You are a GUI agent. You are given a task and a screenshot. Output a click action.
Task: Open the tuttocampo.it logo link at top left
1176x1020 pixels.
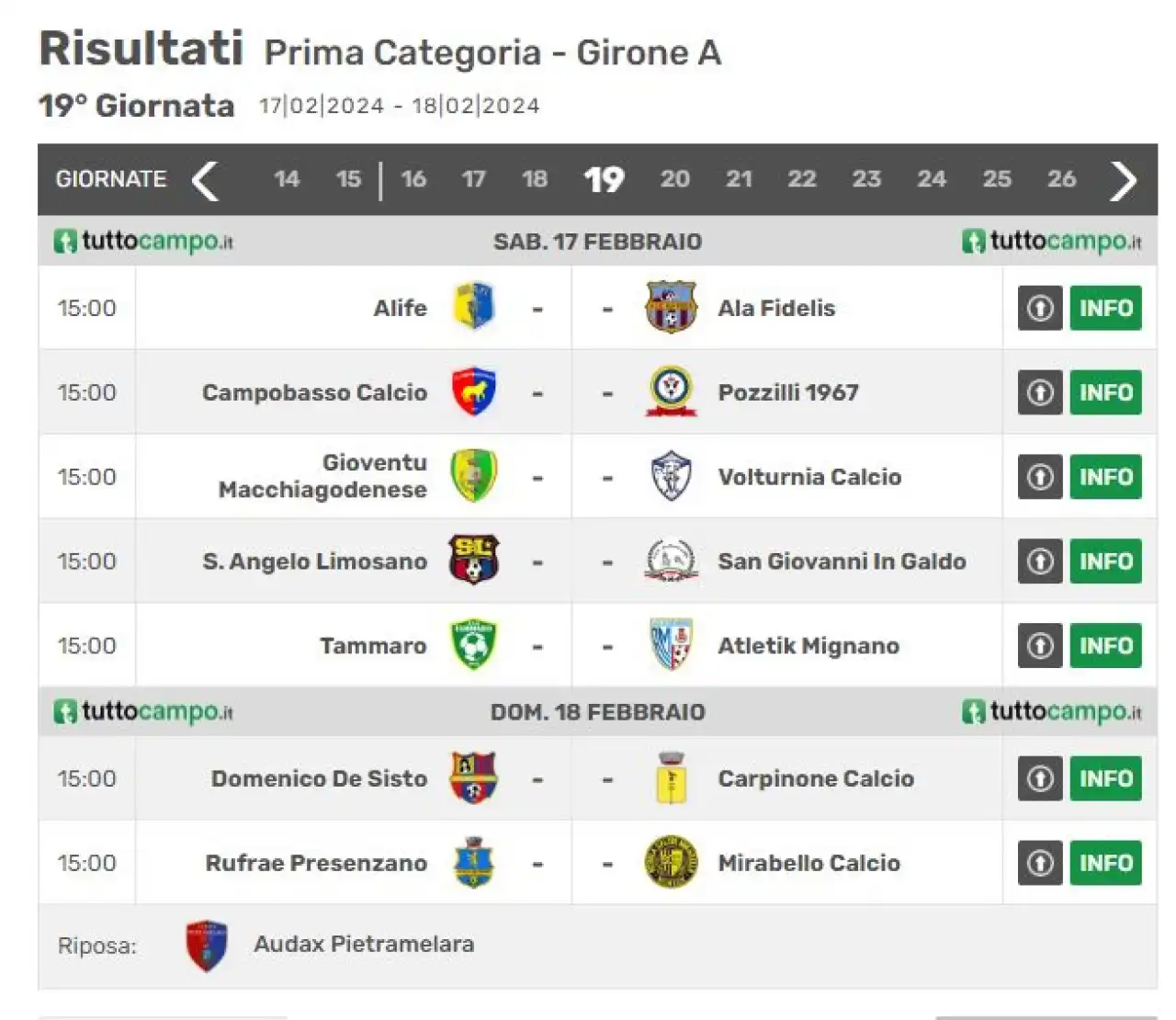tap(143, 242)
